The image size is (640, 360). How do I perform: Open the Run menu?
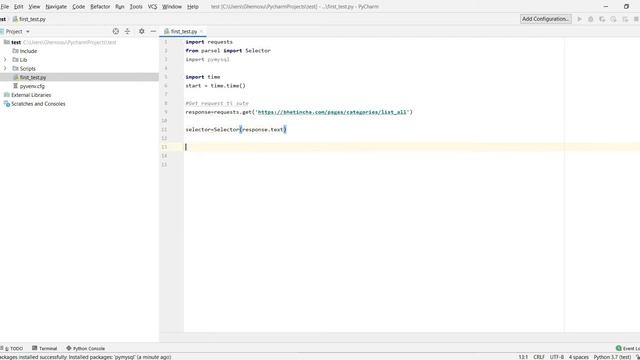coord(120,7)
